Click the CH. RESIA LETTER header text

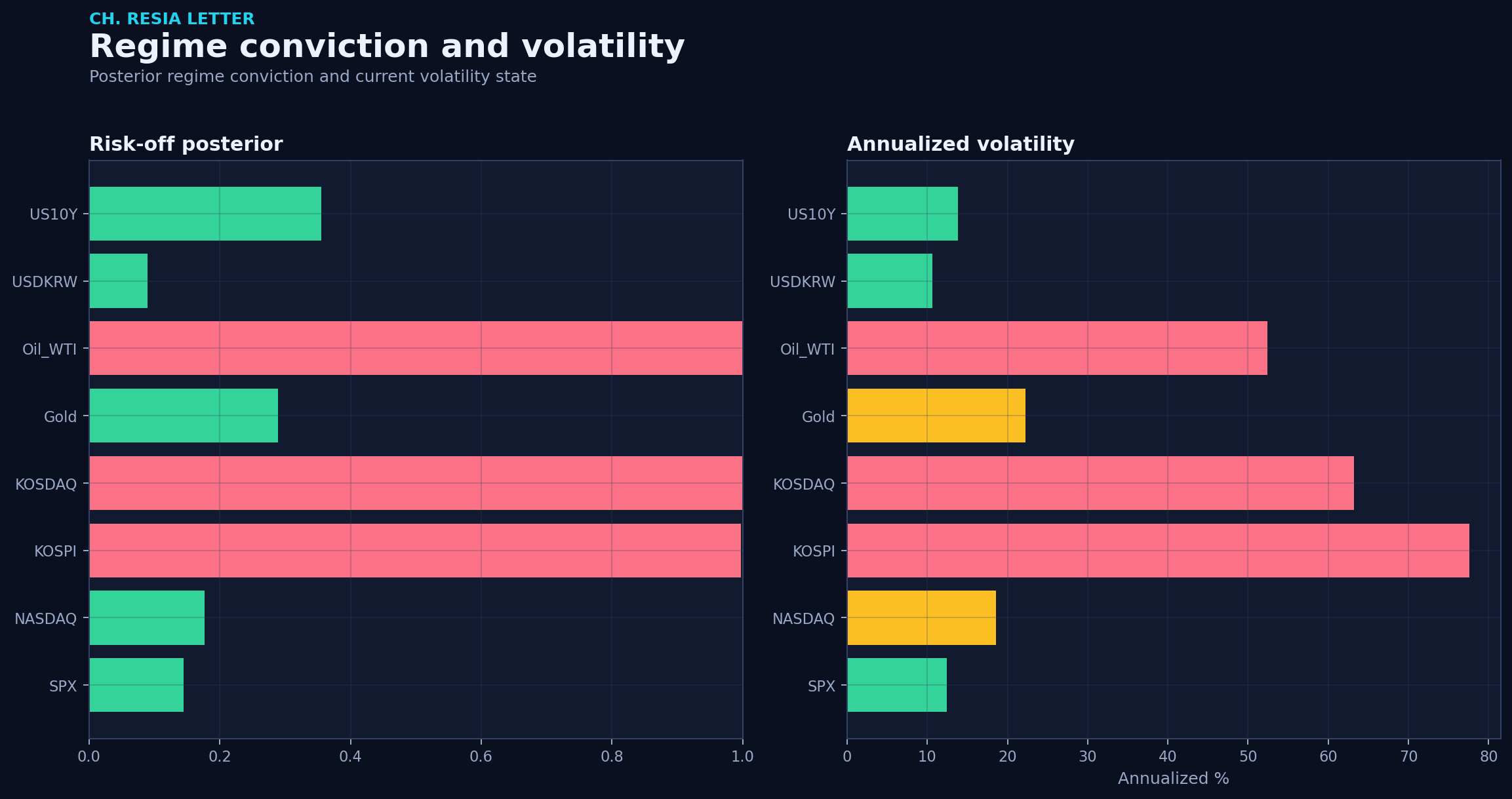point(172,19)
